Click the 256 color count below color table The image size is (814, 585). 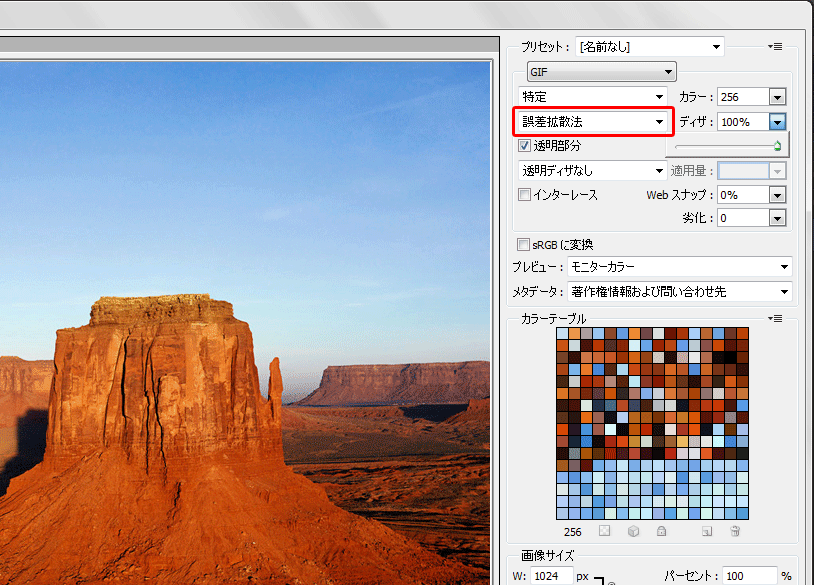(x=573, y=532)
